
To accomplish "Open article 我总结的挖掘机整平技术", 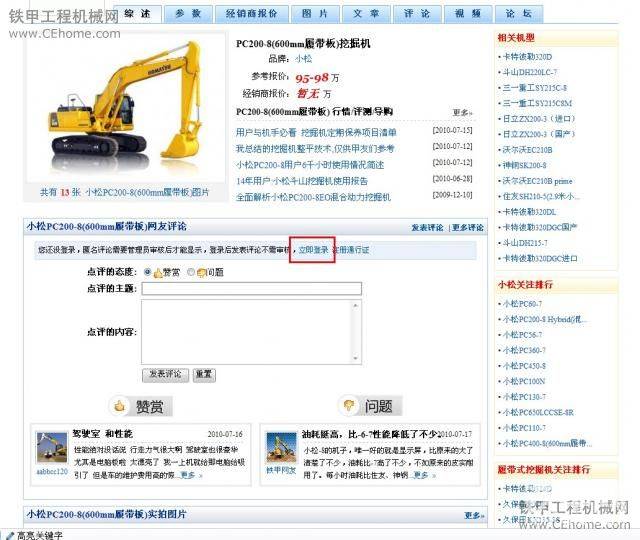I will point(315,149).
